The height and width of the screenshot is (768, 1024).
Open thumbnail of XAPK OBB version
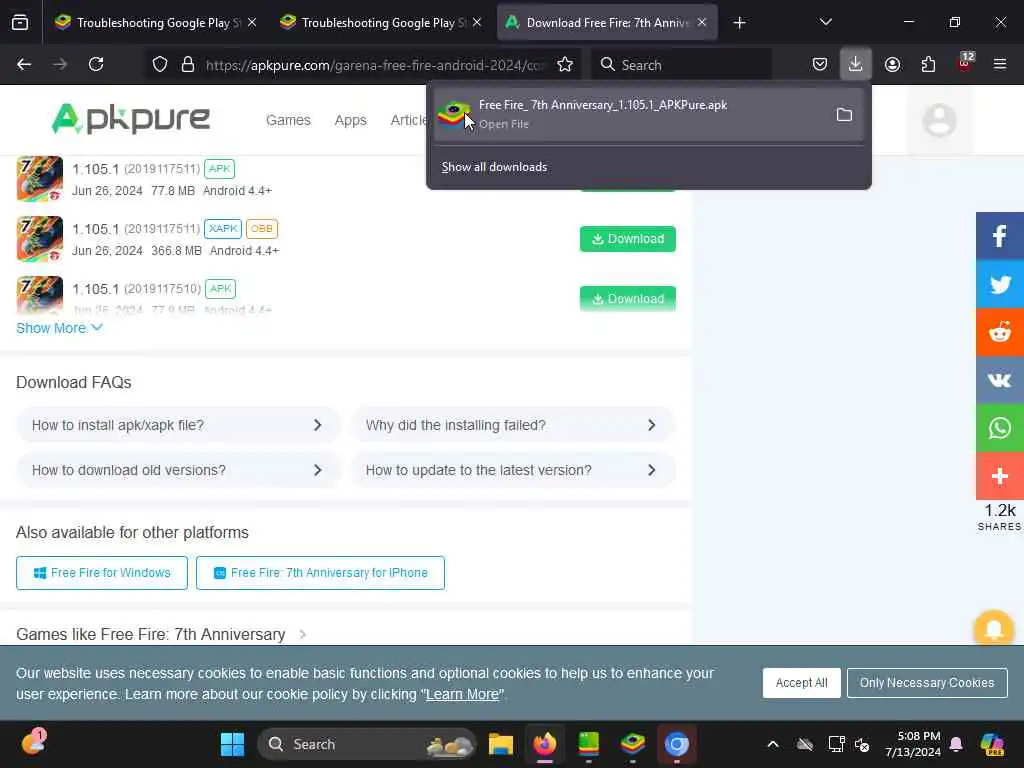pyautogui.click(x=40, y=239)
